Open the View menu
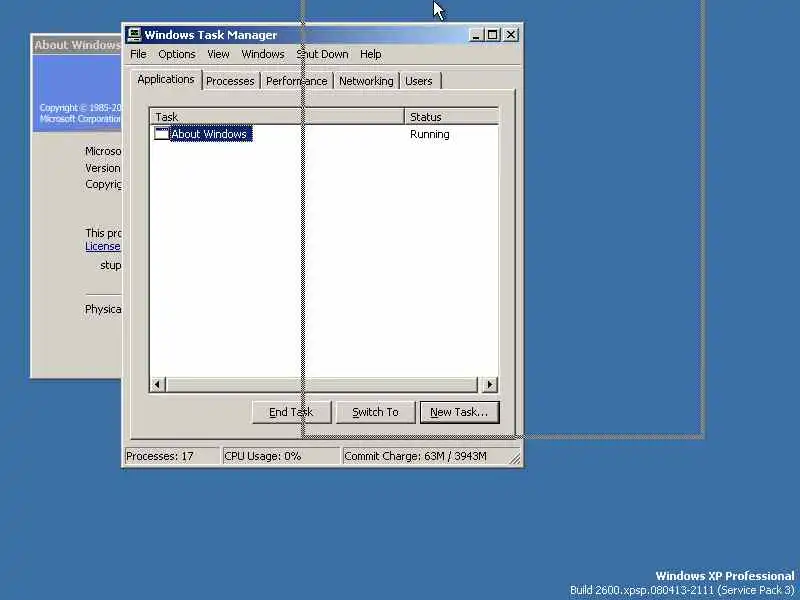The width and height of the screenshot is (800, 600). pos(218,54)
